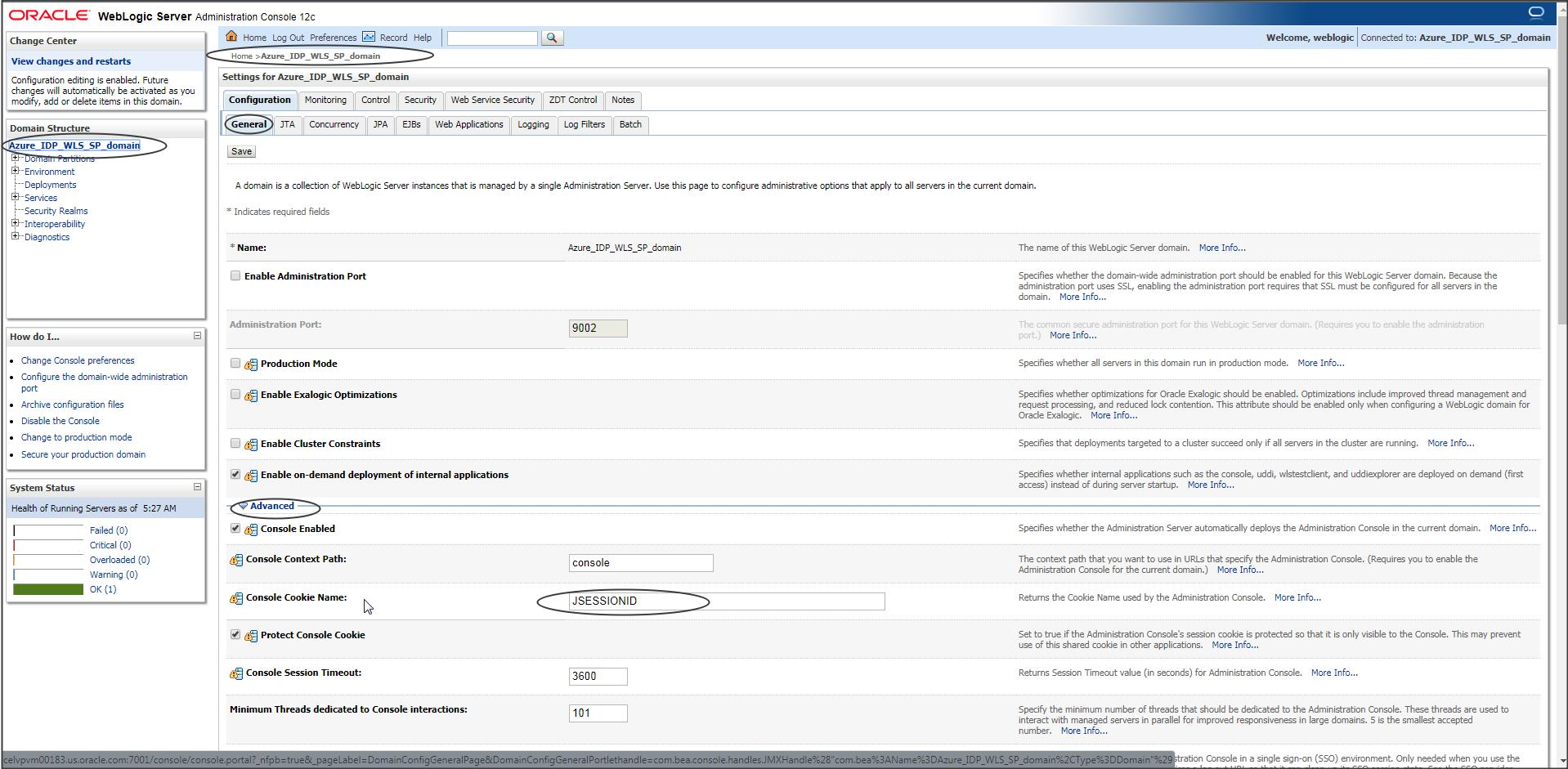Click the icon beside Console Context Path
Screen dimensions: 1568x769
point(236,560)
